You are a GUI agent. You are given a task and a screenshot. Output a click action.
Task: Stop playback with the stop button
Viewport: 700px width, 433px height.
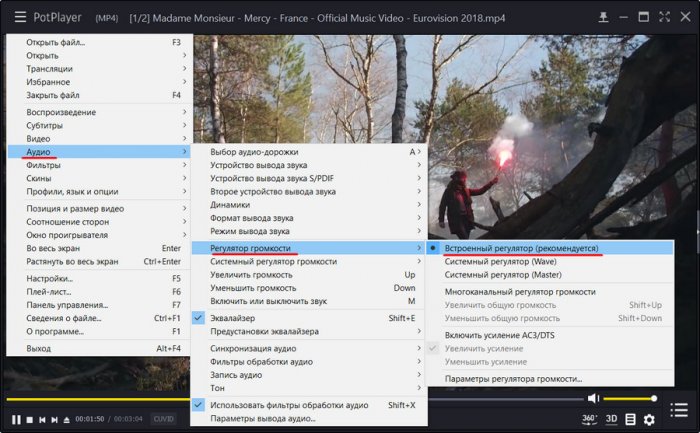[x=29, y=419]
